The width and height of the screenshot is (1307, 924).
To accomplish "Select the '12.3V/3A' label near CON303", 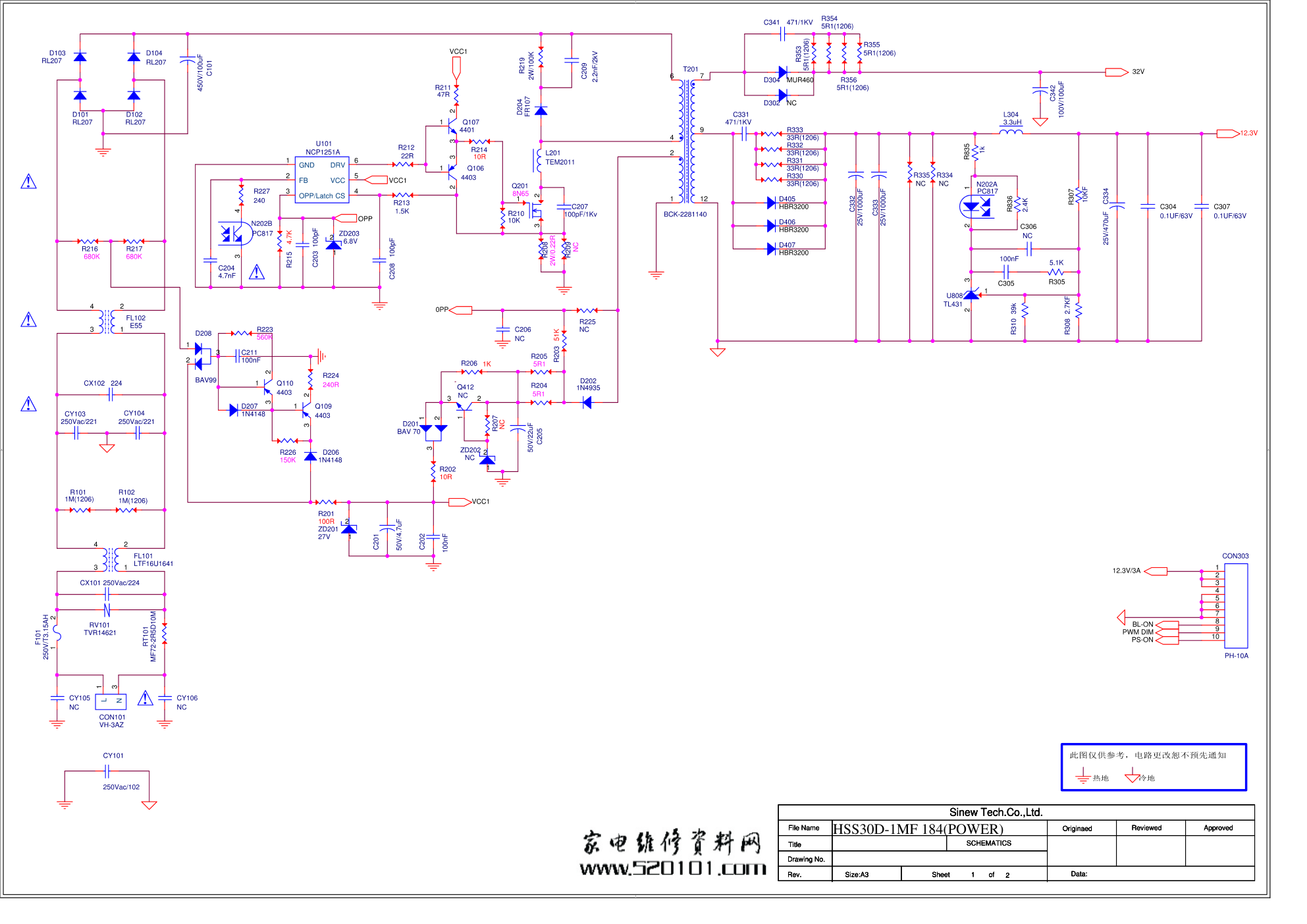I will point(1126,571).
